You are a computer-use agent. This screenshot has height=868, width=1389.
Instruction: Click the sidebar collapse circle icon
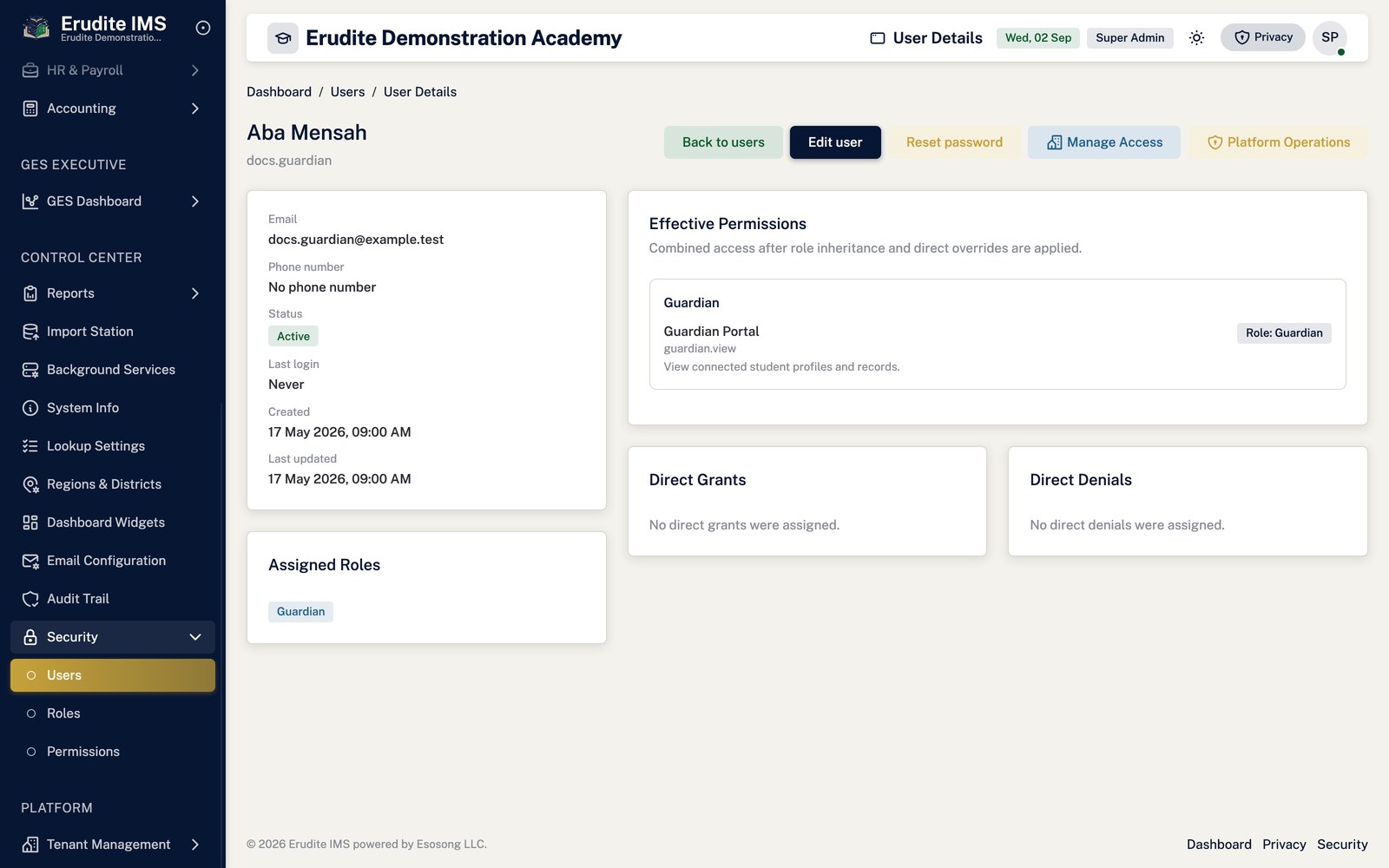[203, 28]
